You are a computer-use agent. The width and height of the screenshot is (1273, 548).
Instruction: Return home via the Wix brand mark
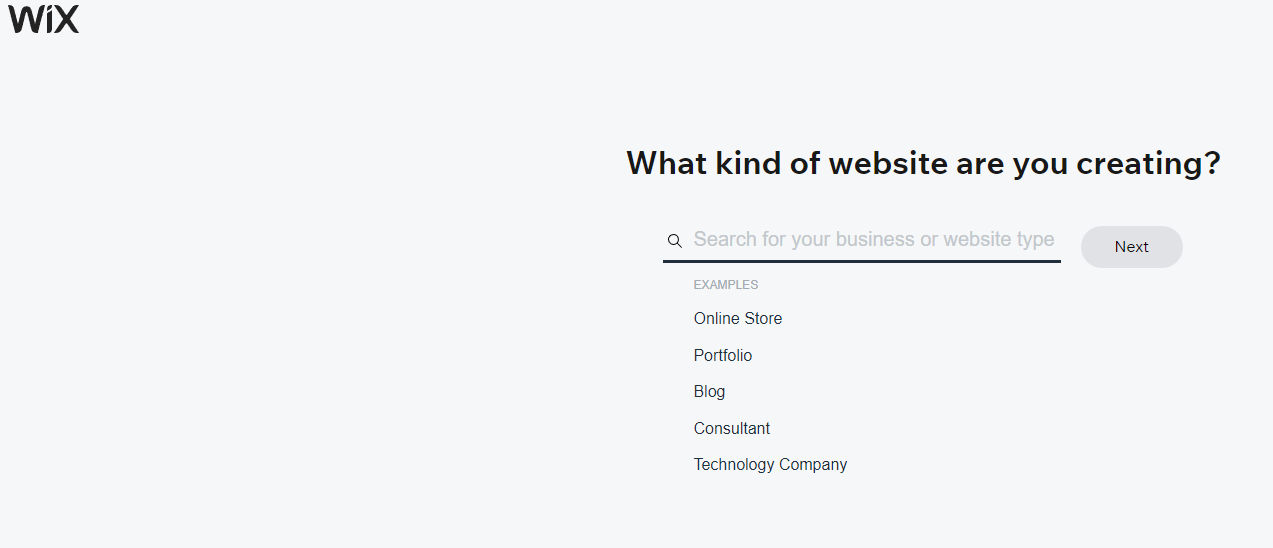pyautogui.click(x=44, y=19)
